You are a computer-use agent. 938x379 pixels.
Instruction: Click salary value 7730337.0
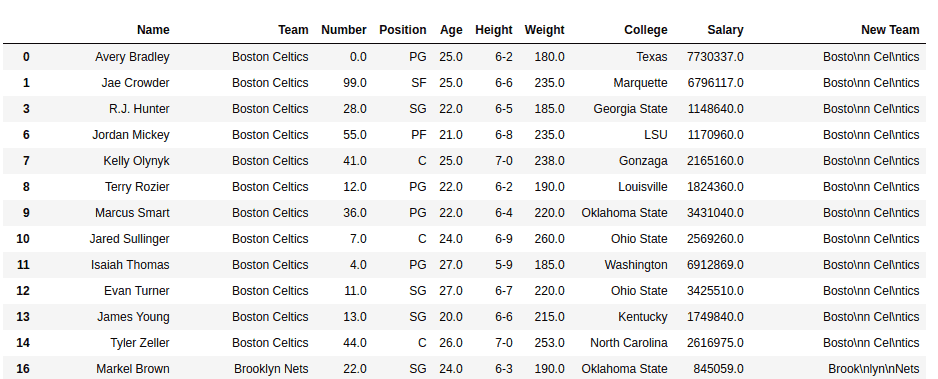tap(715, 57)
